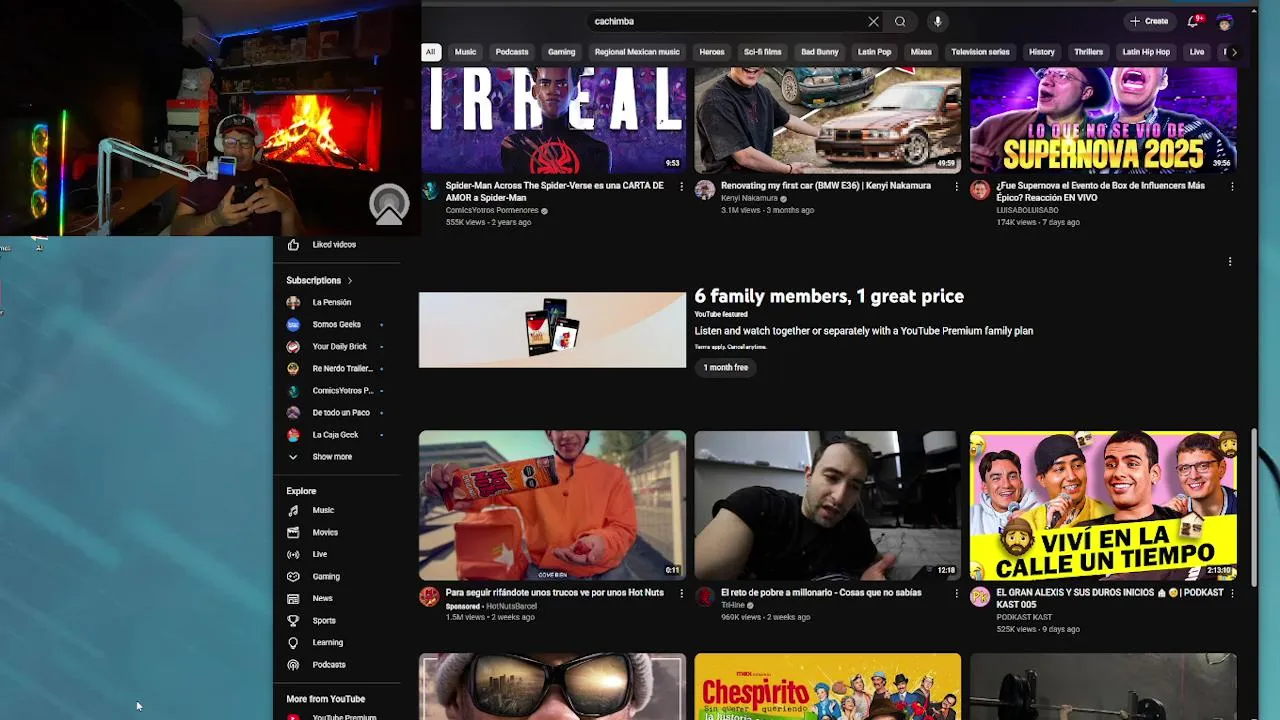
Task: Select the Gaming filter chip
Action: point(561,52)
